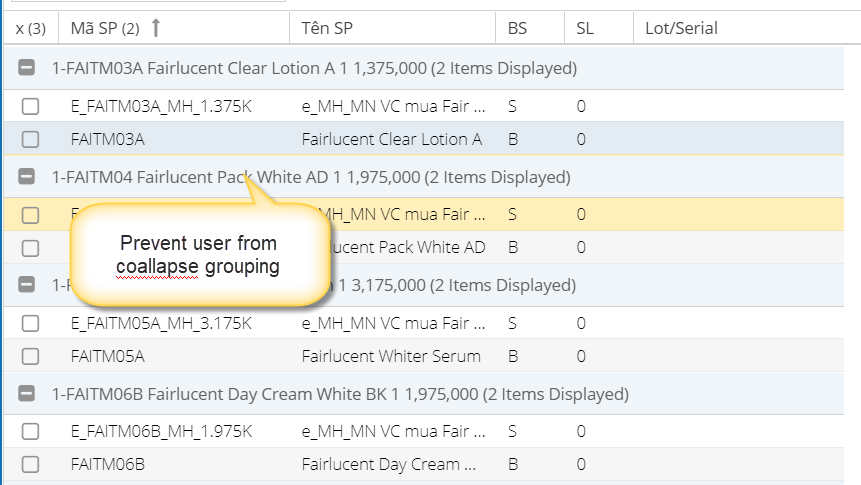Click the Lot/Serial column header

pyautogui.click(x=681, y=29)
